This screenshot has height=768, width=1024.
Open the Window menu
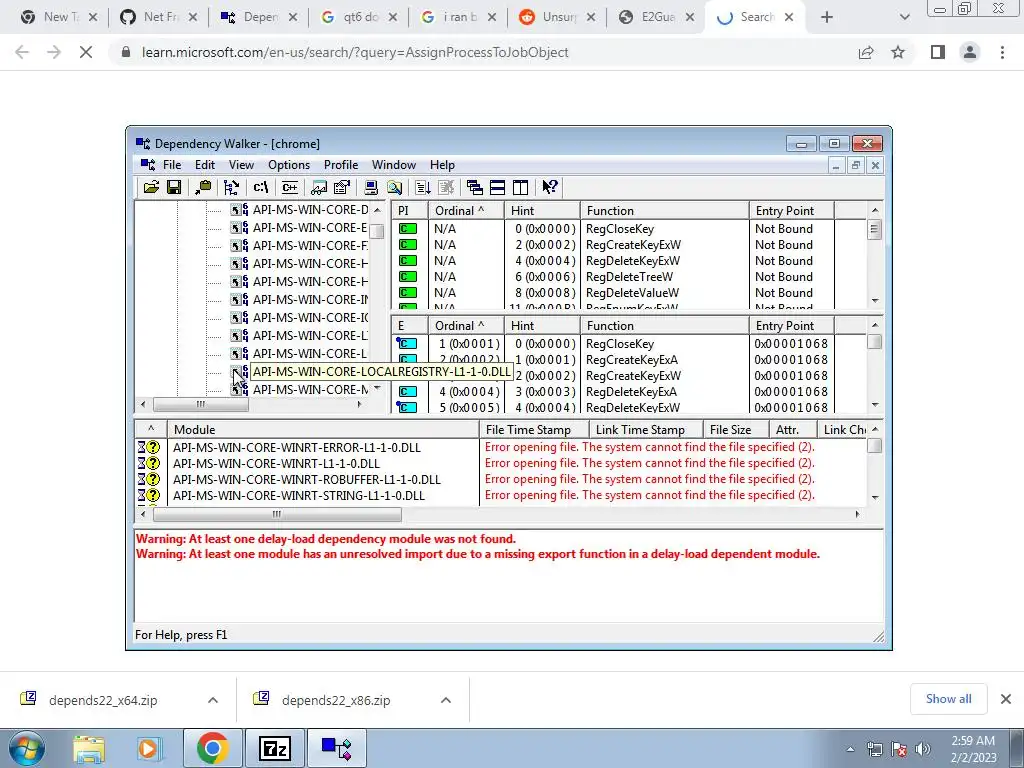pos(394,165)
